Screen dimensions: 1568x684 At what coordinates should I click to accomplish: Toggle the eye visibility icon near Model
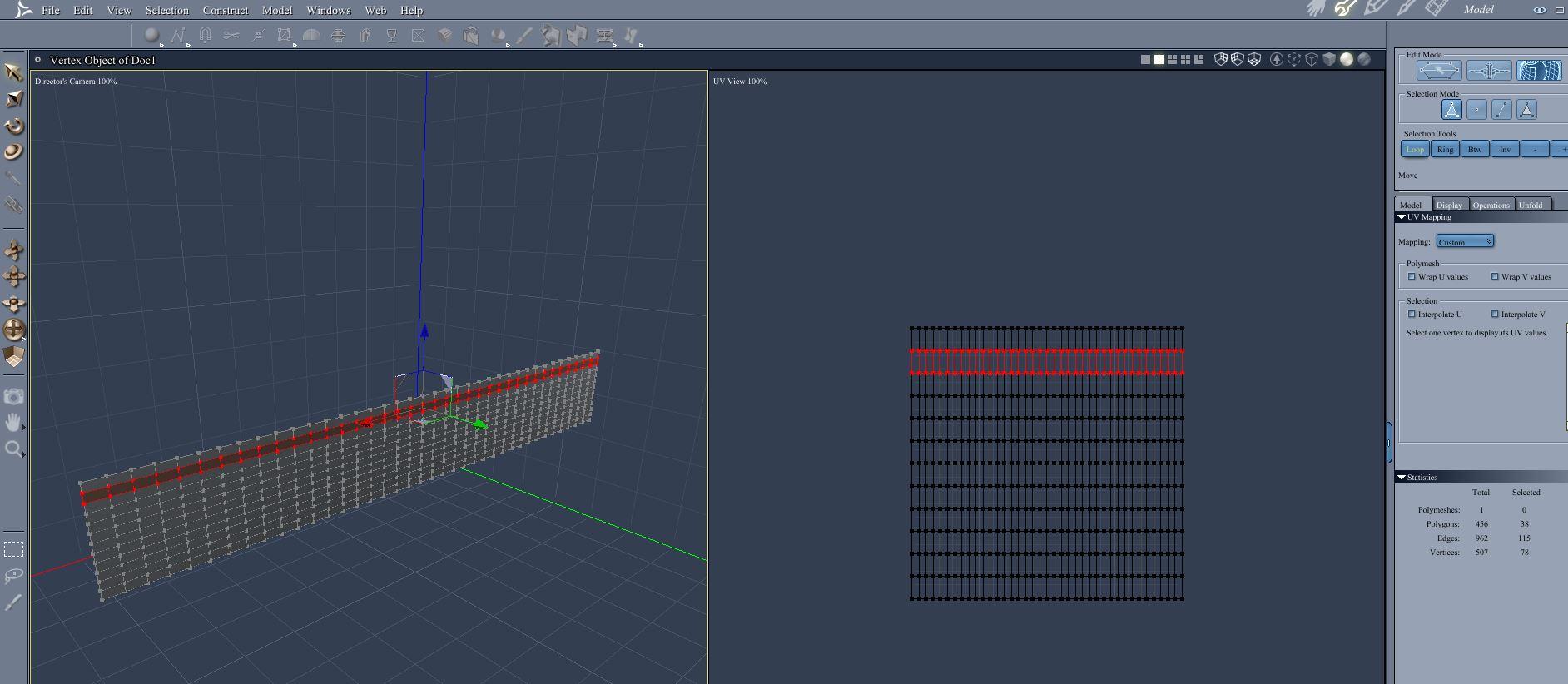pyautogui.click(x=1539, y=10)
